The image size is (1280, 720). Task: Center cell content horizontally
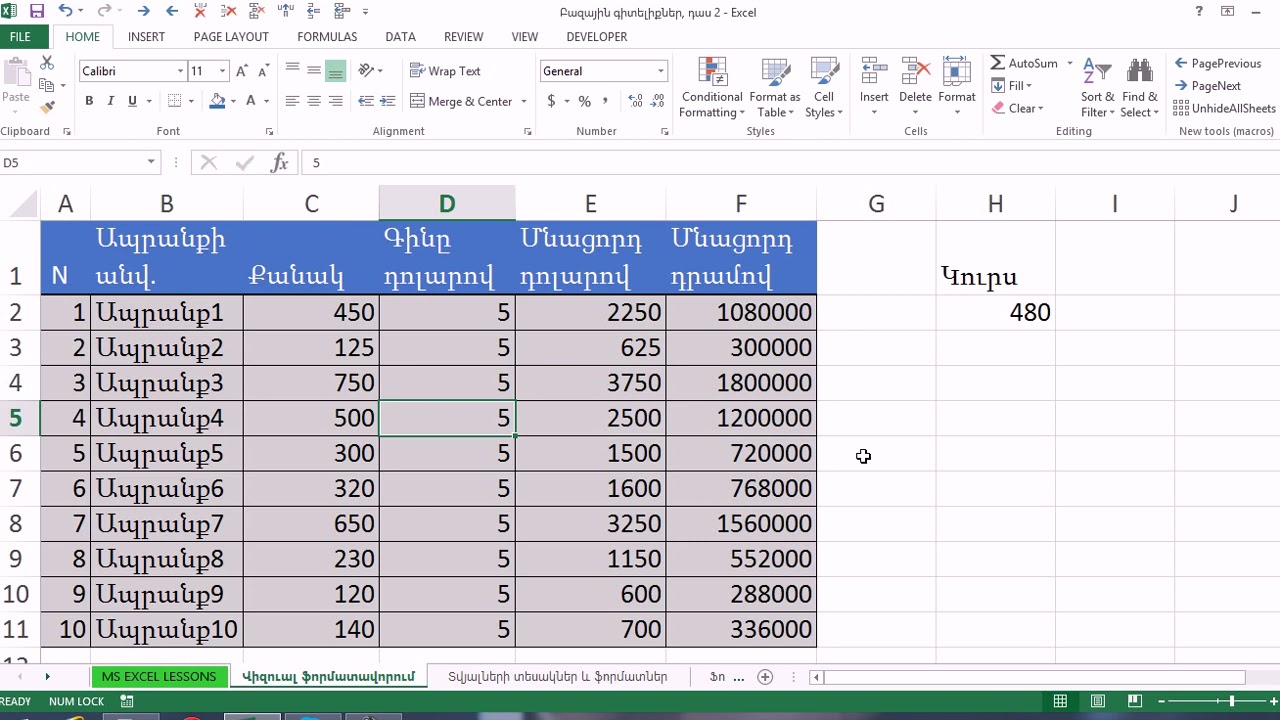(314, 101)
